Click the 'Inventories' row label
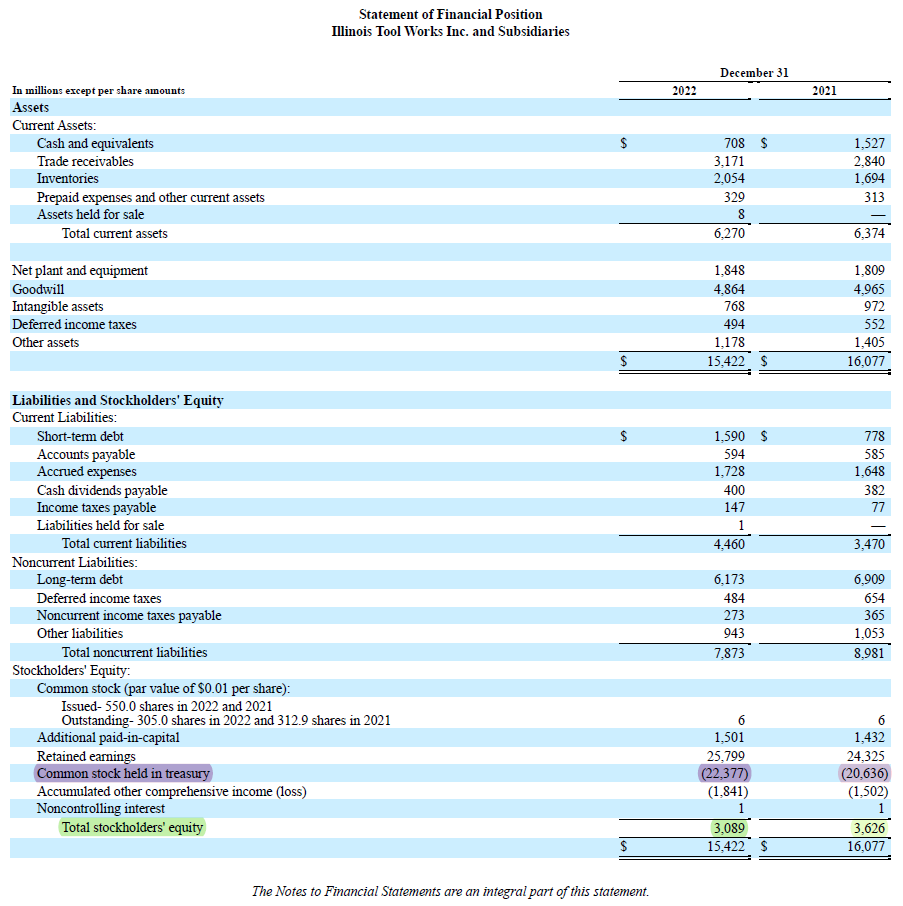 68,179
